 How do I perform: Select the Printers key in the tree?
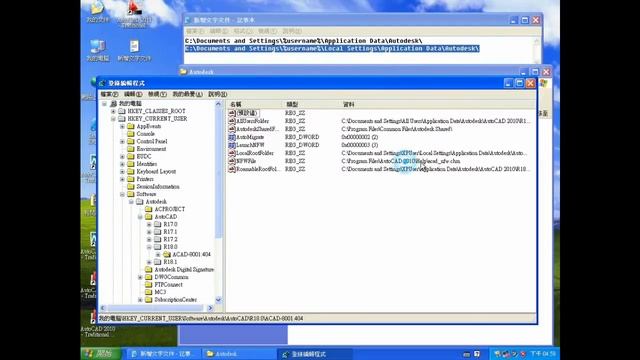point(145,179)
